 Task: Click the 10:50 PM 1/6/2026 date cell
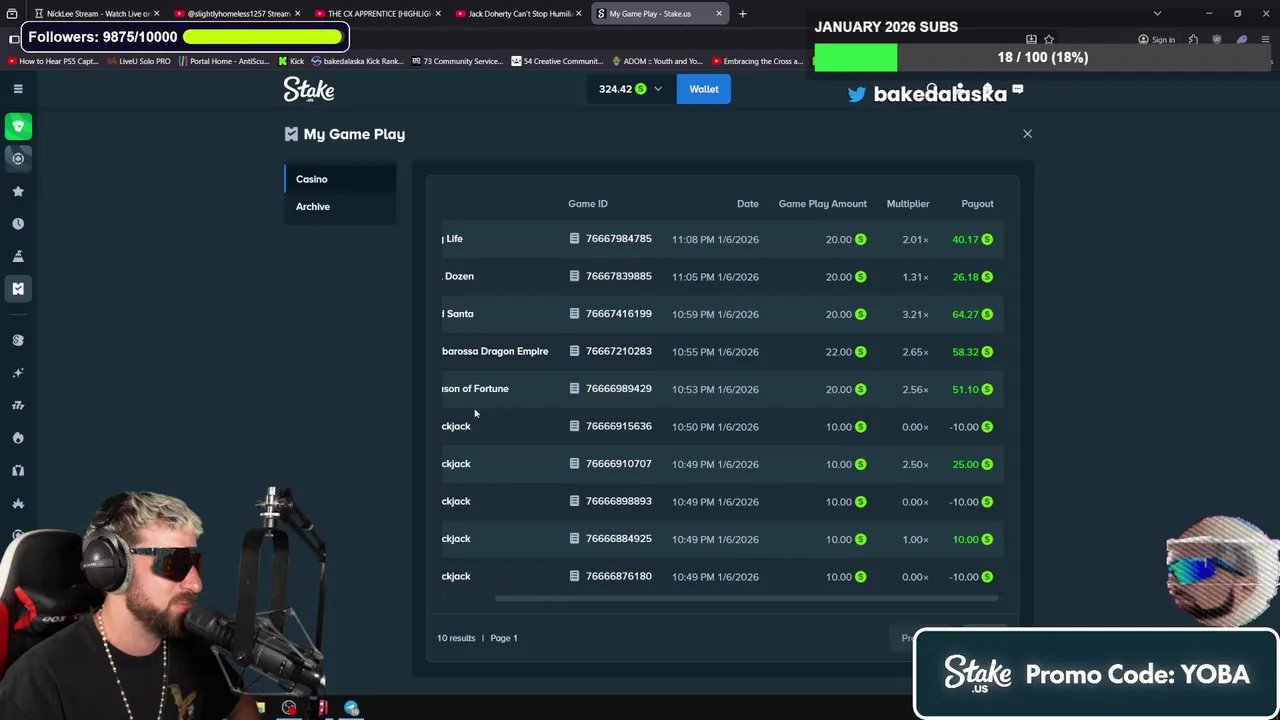point(715,427)
